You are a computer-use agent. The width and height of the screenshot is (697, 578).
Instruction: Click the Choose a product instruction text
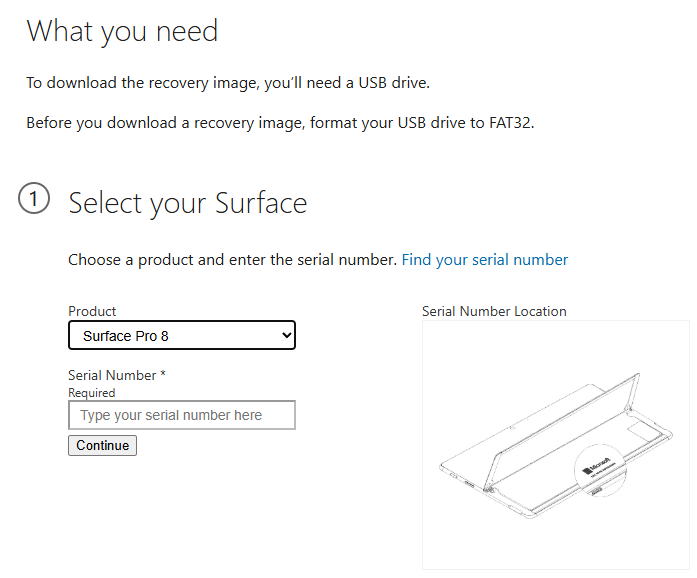pyautogui.click(x=232, y=260)
